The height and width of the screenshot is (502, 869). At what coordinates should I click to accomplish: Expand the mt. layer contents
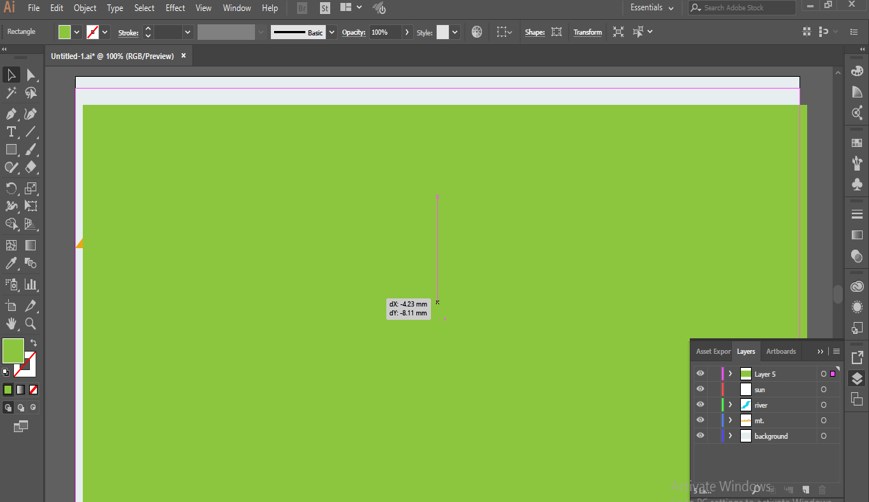click(x=730, y=421)
